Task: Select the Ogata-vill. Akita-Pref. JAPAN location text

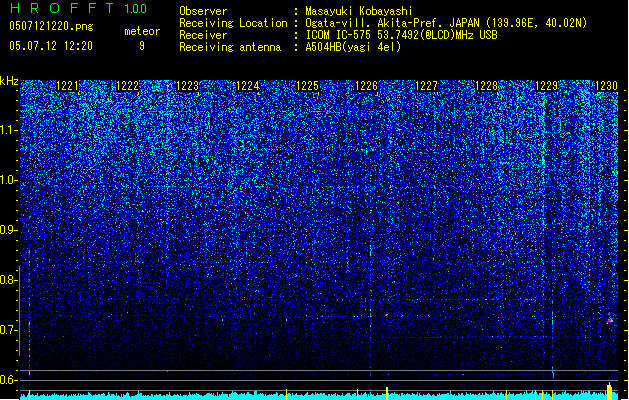Action: [446, 23]
